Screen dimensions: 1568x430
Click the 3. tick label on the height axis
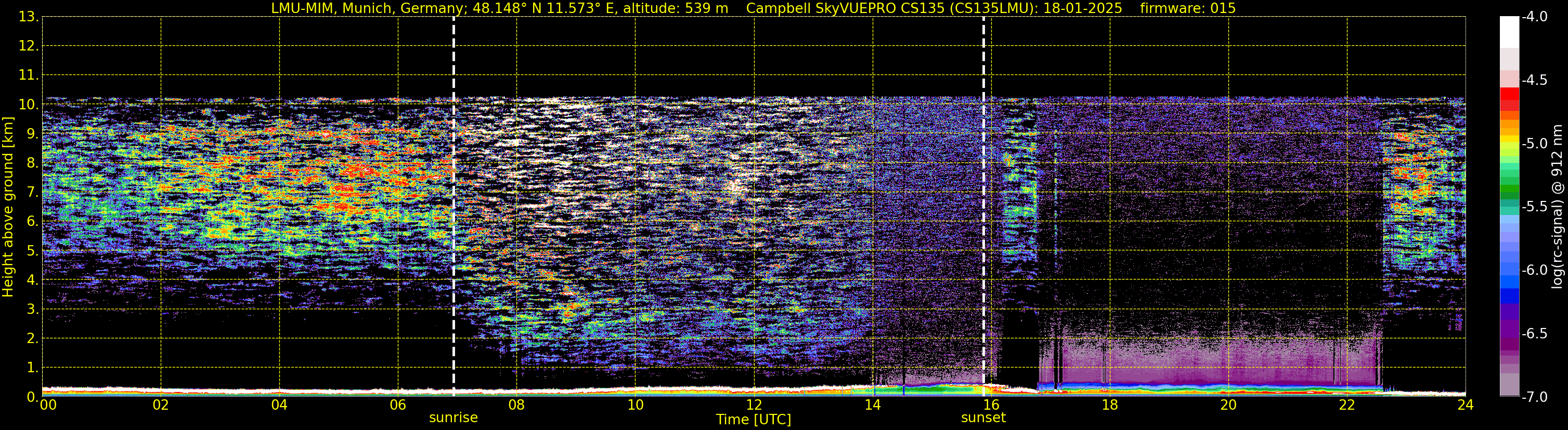(33, 309)
